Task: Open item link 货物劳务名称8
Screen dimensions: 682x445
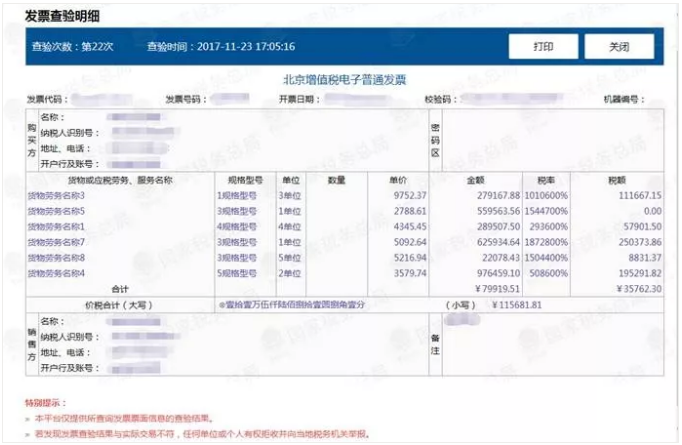Action: coord(56,258)
